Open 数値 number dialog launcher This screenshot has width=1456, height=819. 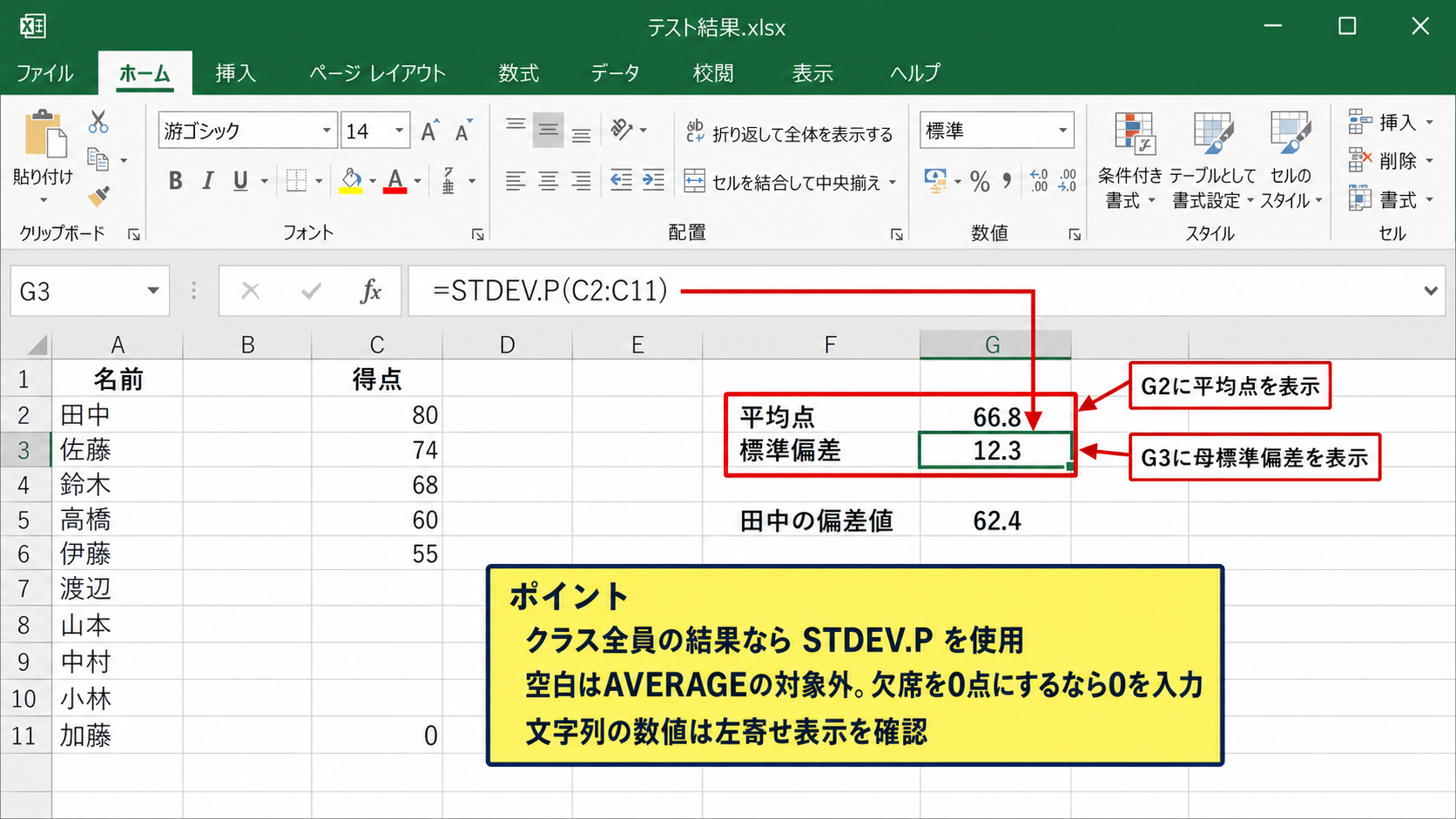tap(1075, 234)
